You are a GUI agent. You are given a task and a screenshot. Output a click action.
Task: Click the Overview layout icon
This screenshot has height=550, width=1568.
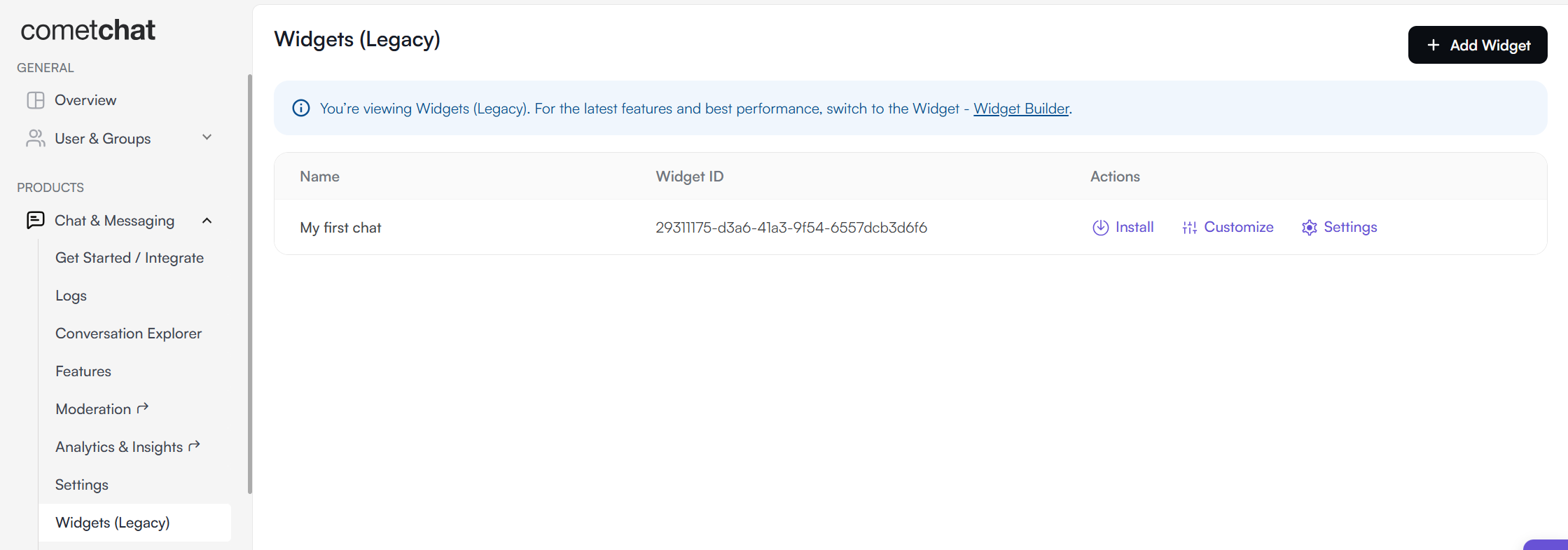click(36, 100)
